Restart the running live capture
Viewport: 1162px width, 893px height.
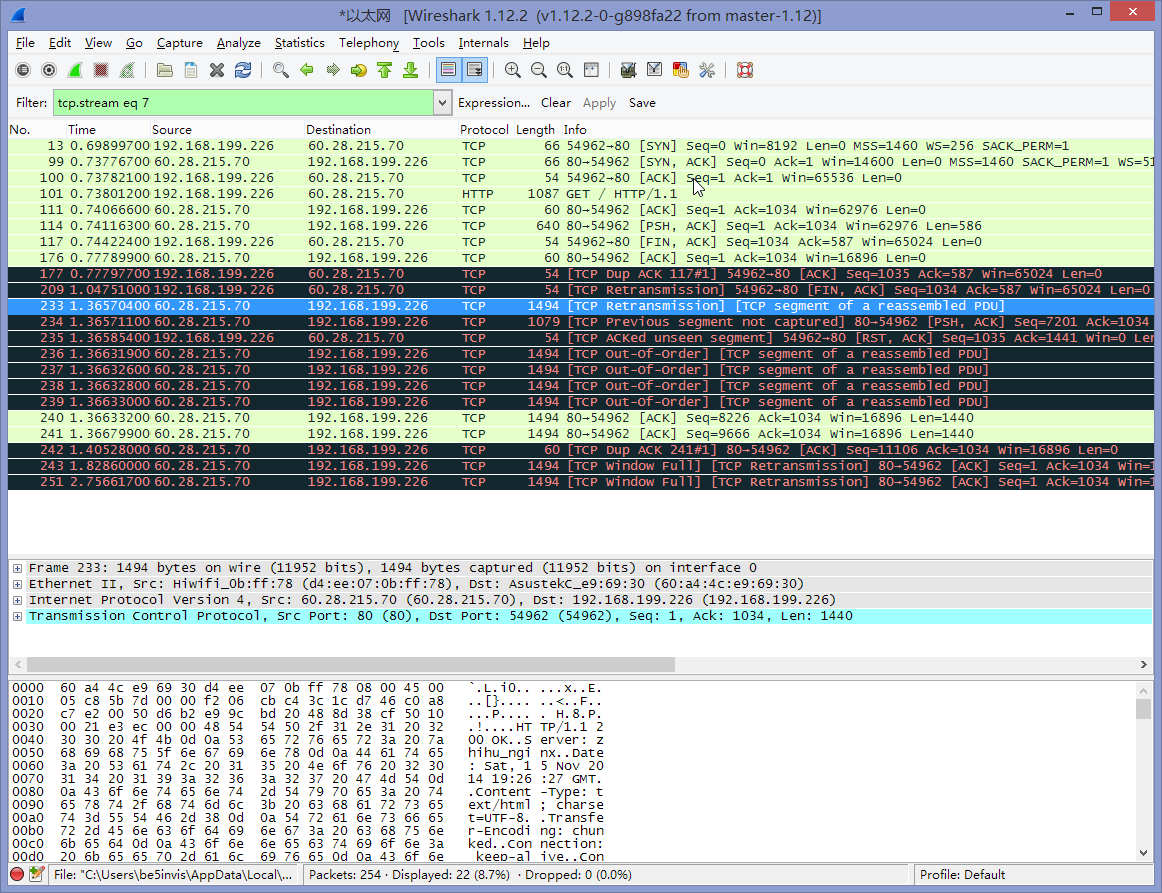click(127, 70)
